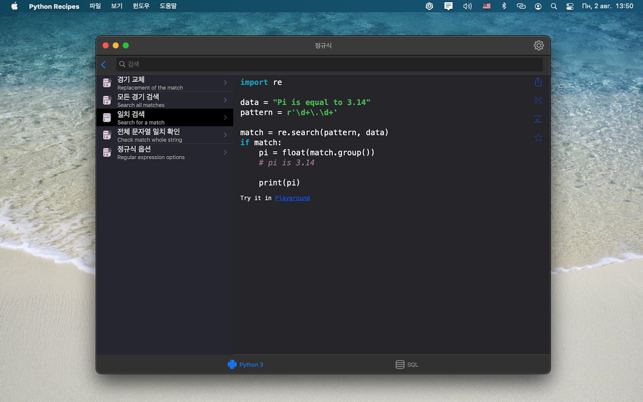The height and width of the screenshot is (402, 643).
Task: Expand the 정규식 옵션 row chevron
Action: (x=225, y=152)
